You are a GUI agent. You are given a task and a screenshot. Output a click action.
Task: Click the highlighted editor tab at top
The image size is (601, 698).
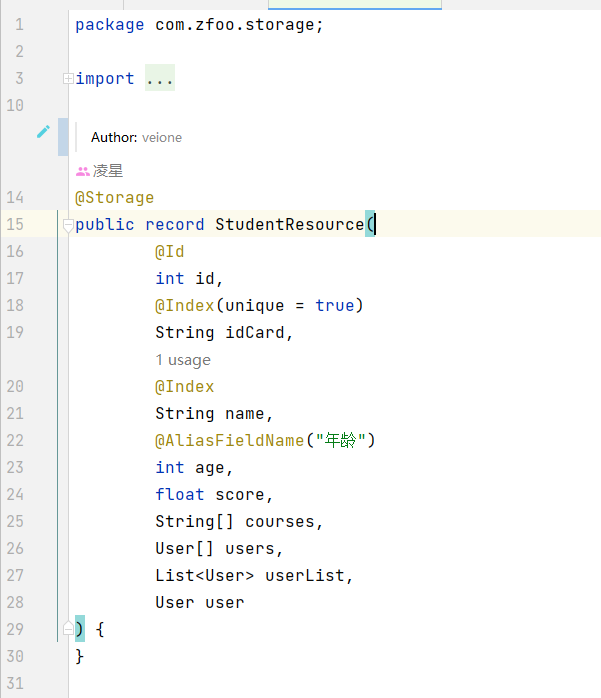(355, 4)
